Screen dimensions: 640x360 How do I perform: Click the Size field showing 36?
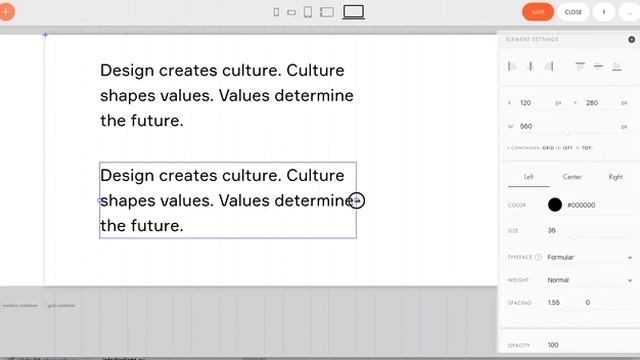[x=590, y=231]
